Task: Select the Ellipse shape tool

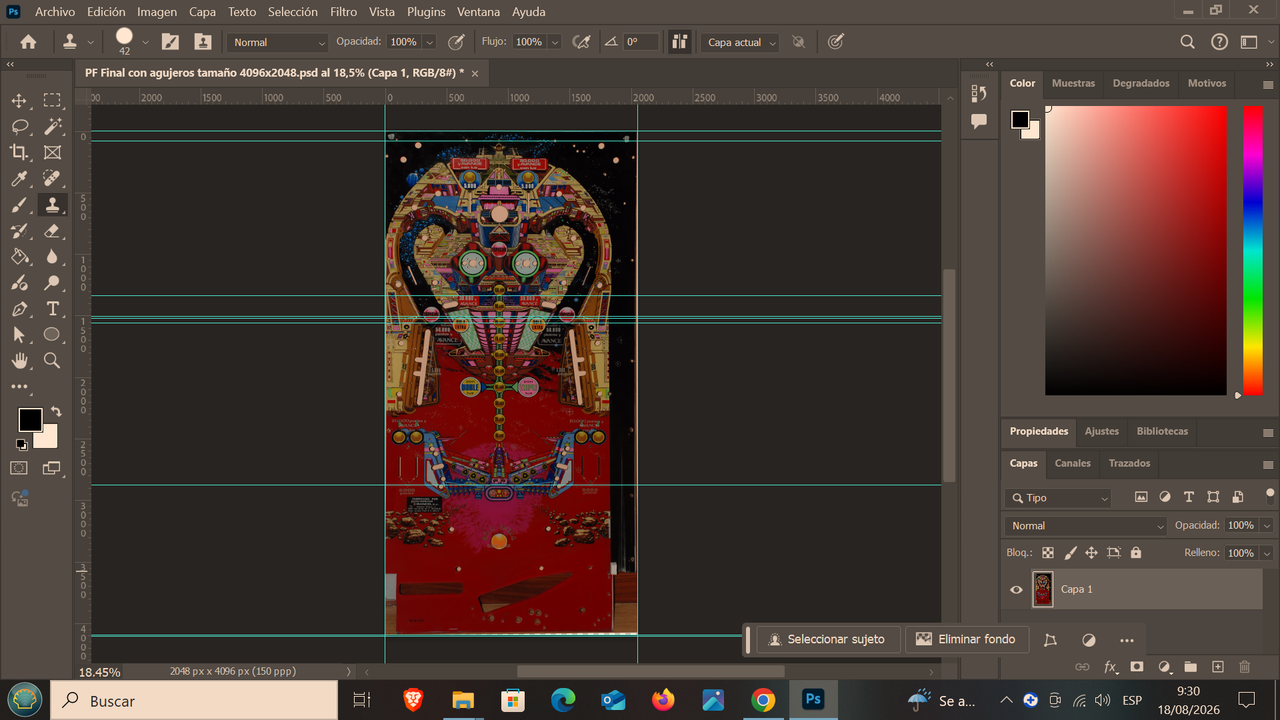Action: (x=52, y=335)
